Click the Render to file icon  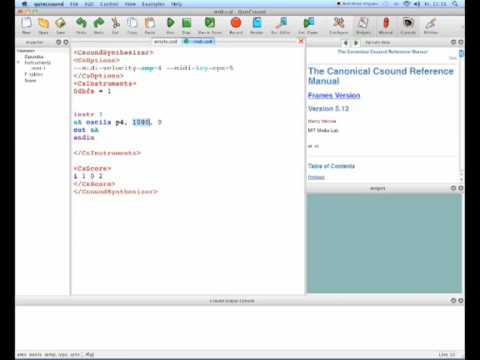[257, 25]
